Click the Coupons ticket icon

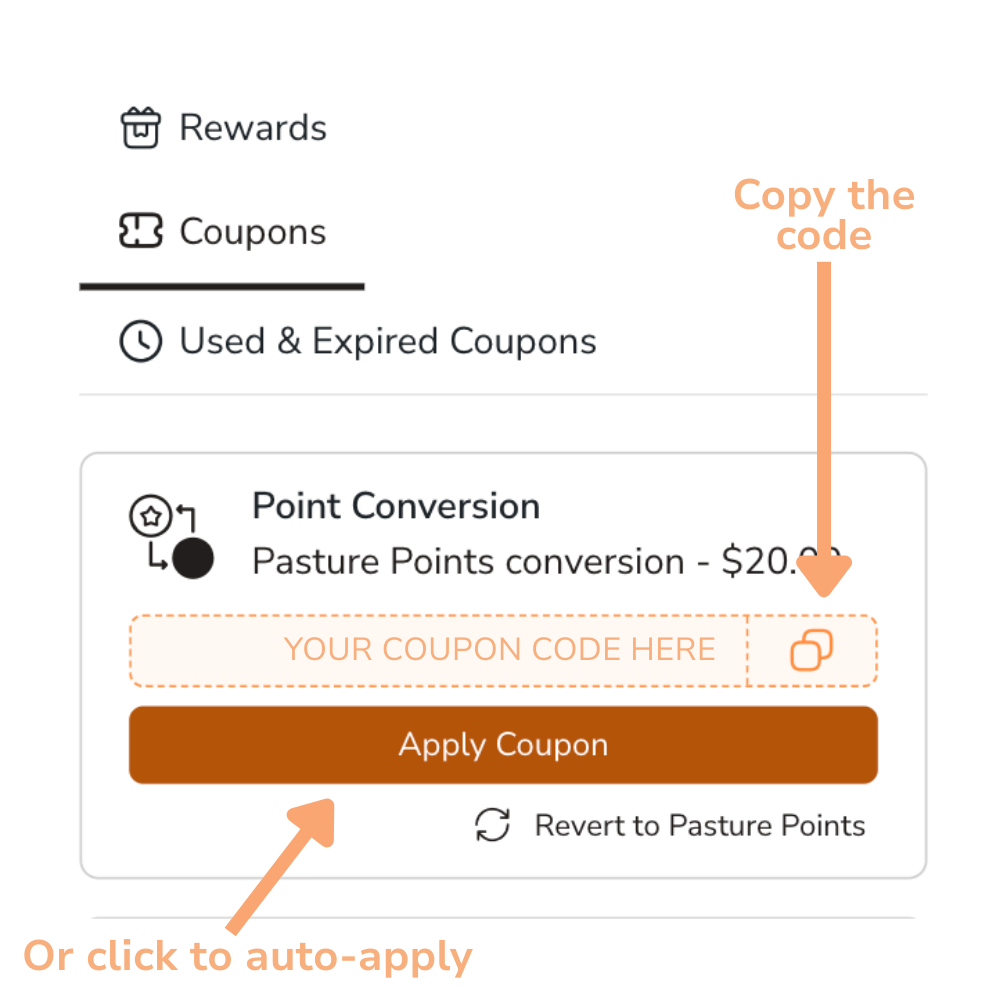pos(140,232)
